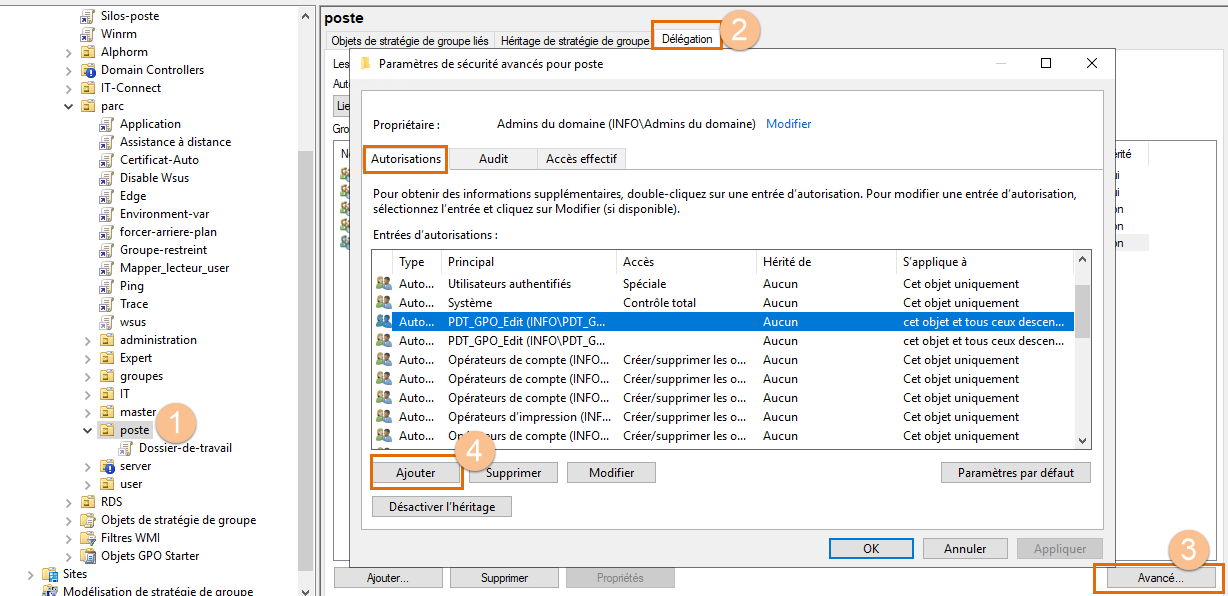Image resolution: width=1228 pixels, height=596 pixels.
Task: Collapse the parc organizational unit
Action: pyautogui.click(x=69, y=106)
